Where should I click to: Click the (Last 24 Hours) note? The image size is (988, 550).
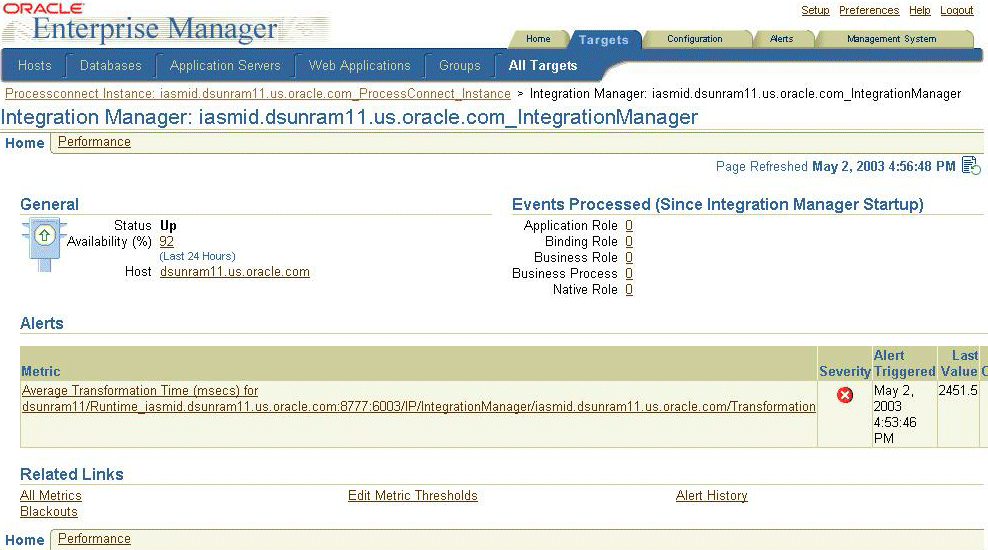197,256
